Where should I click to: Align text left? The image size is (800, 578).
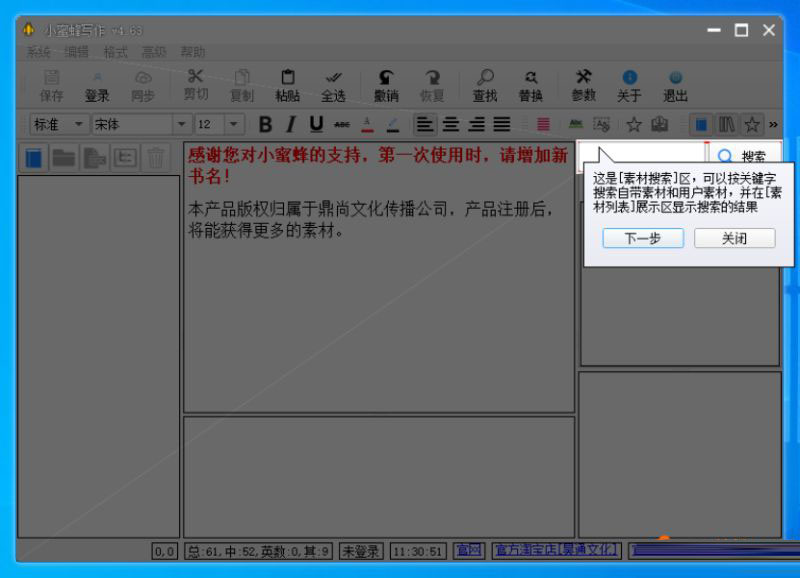pyautogui.click(x=424, y=124)
